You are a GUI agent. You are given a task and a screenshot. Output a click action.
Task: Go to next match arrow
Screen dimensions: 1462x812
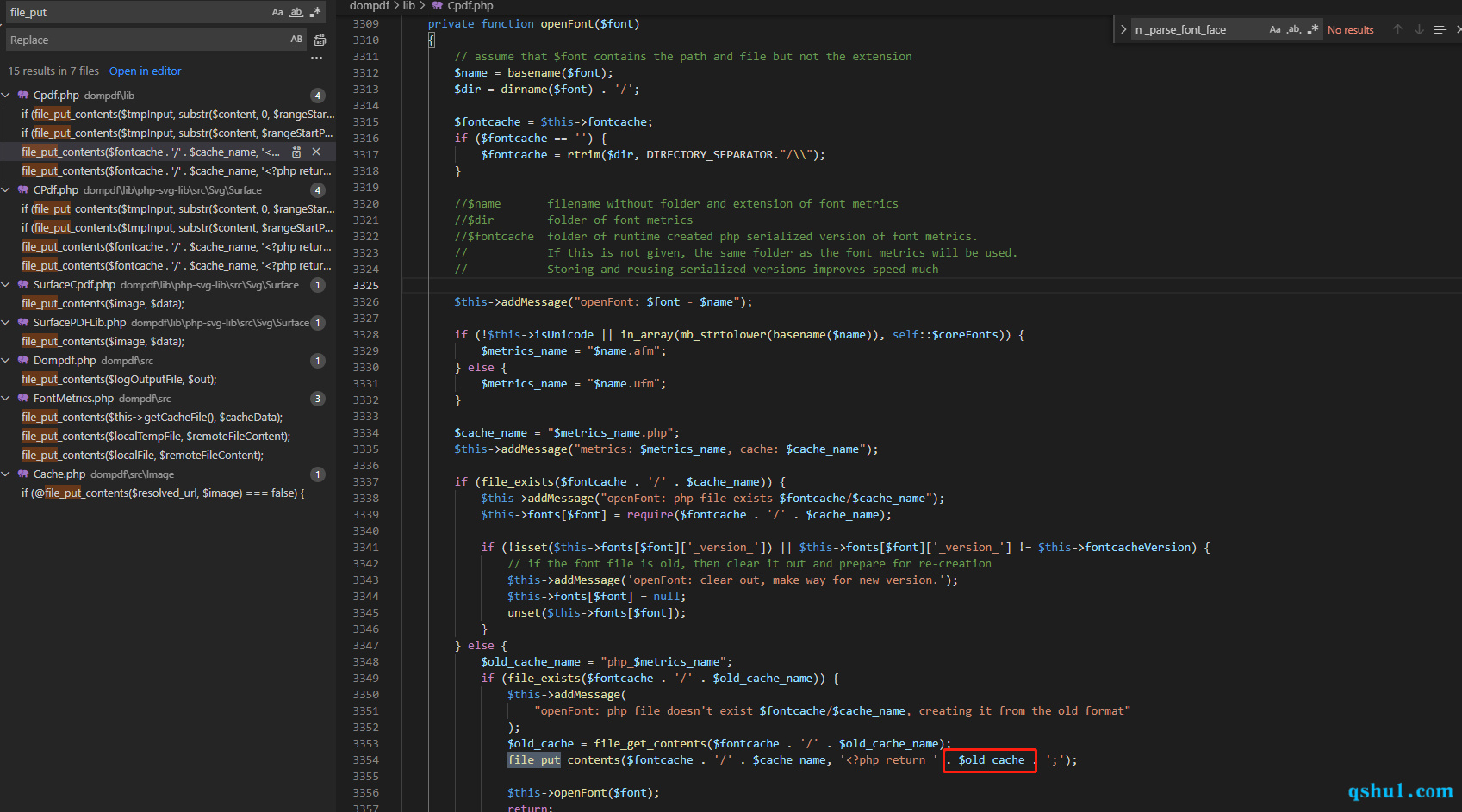point(1419,29)
